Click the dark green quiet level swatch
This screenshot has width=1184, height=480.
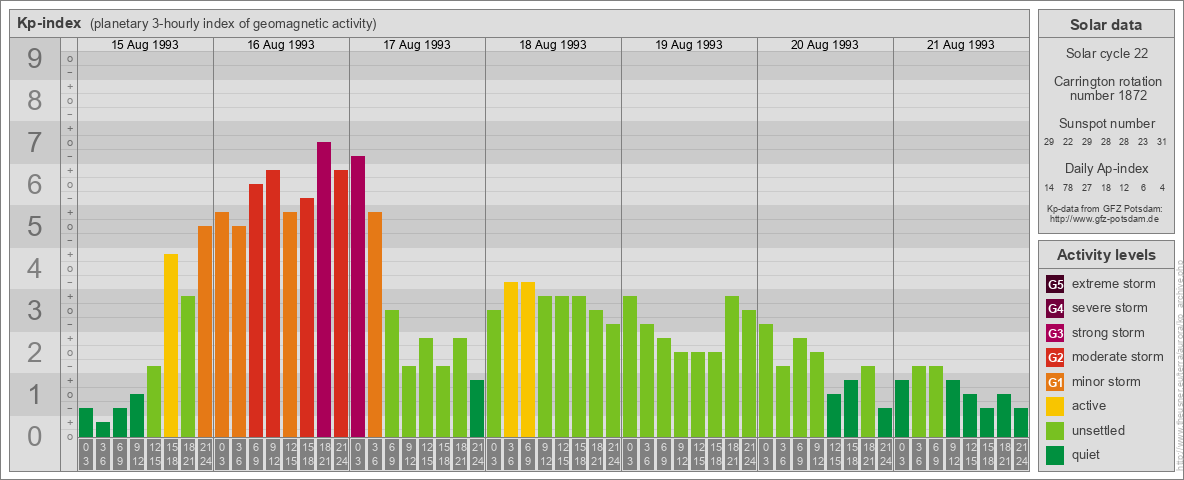1055,455
